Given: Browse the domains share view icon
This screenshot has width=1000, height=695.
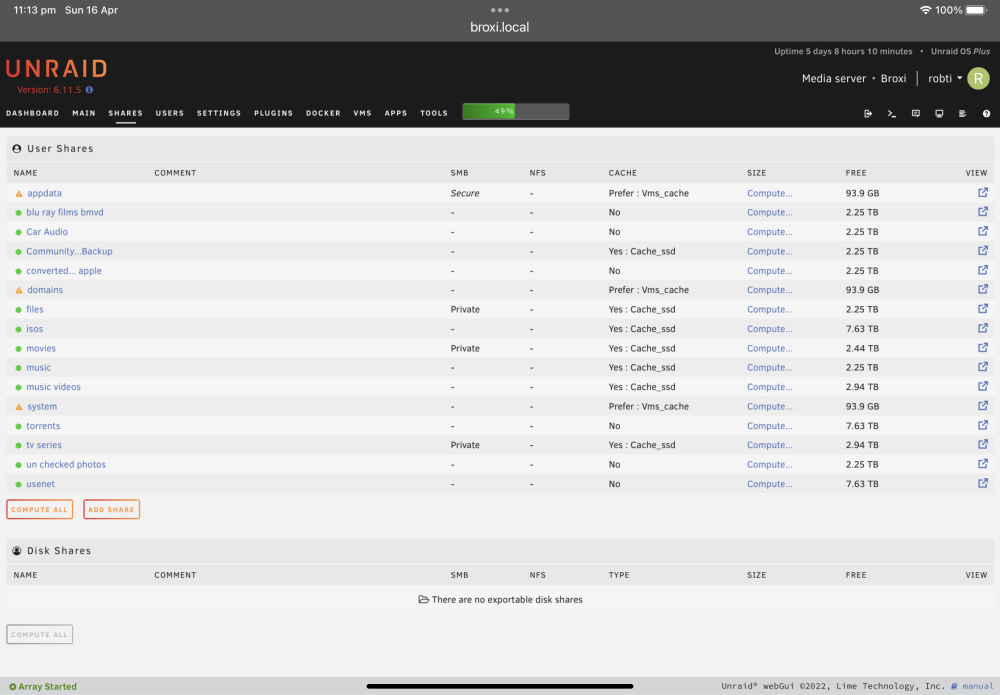Looking at the screenshot, I should coord(983,289).
